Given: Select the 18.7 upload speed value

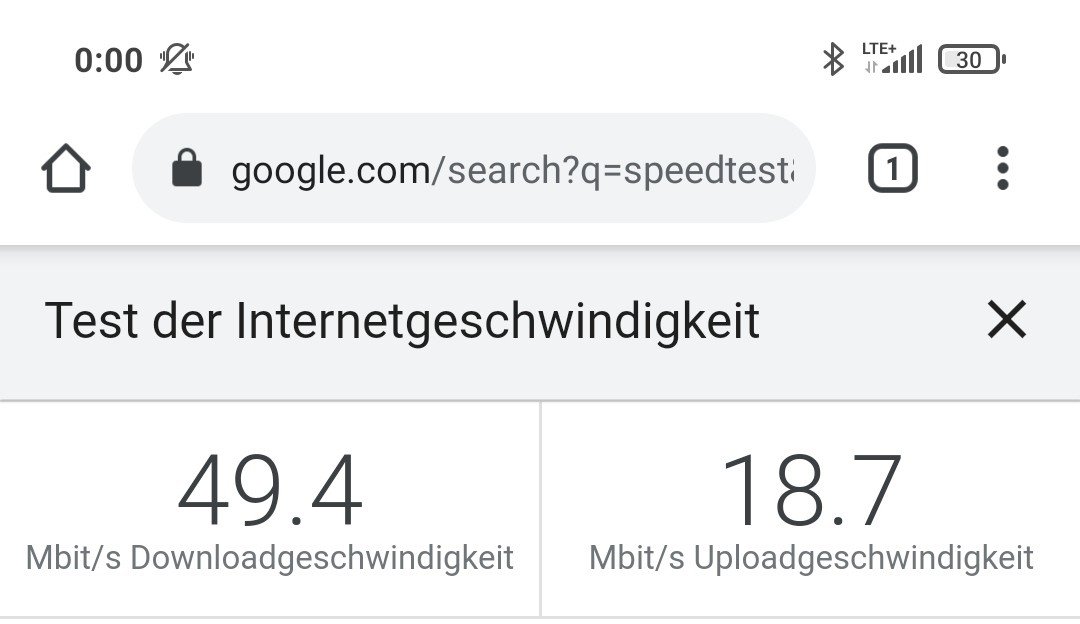Looking at the screenshot, I should tap(811, 490).
